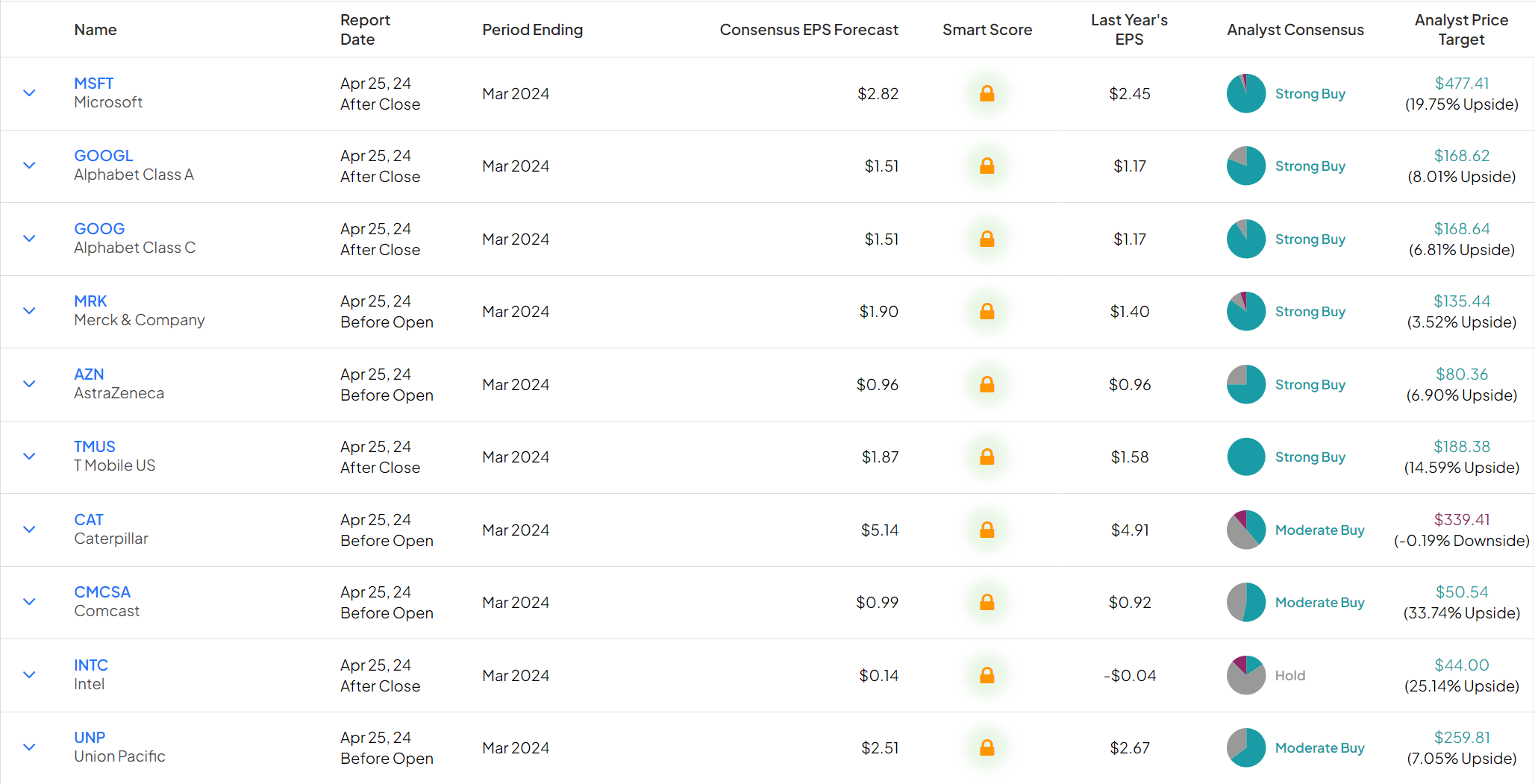The height and width of the screenshot is (784, 1535).
Task: Open the MRK ticker link
Action: point(90,301)
